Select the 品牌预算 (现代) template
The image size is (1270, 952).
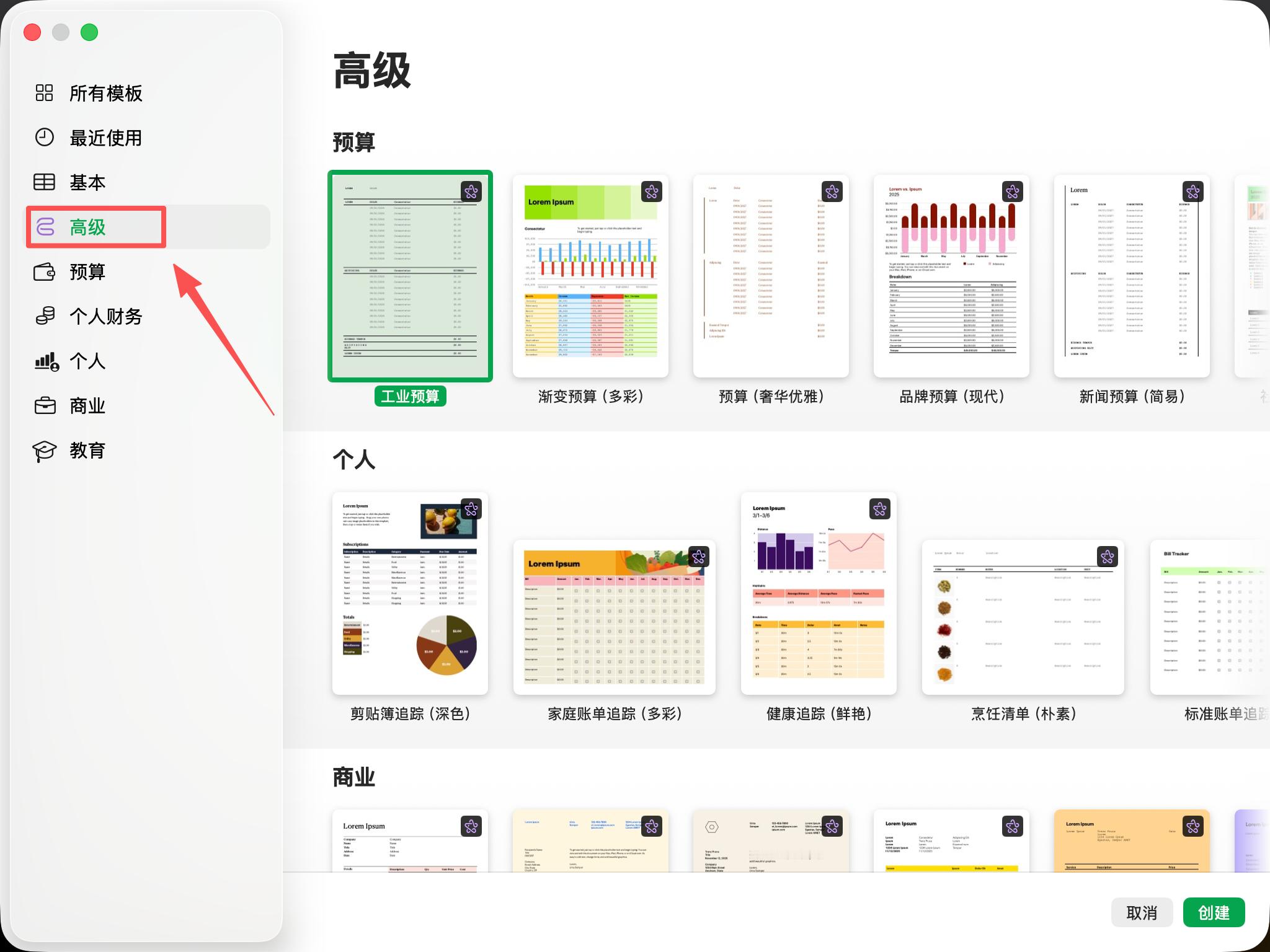pos(951,275)
